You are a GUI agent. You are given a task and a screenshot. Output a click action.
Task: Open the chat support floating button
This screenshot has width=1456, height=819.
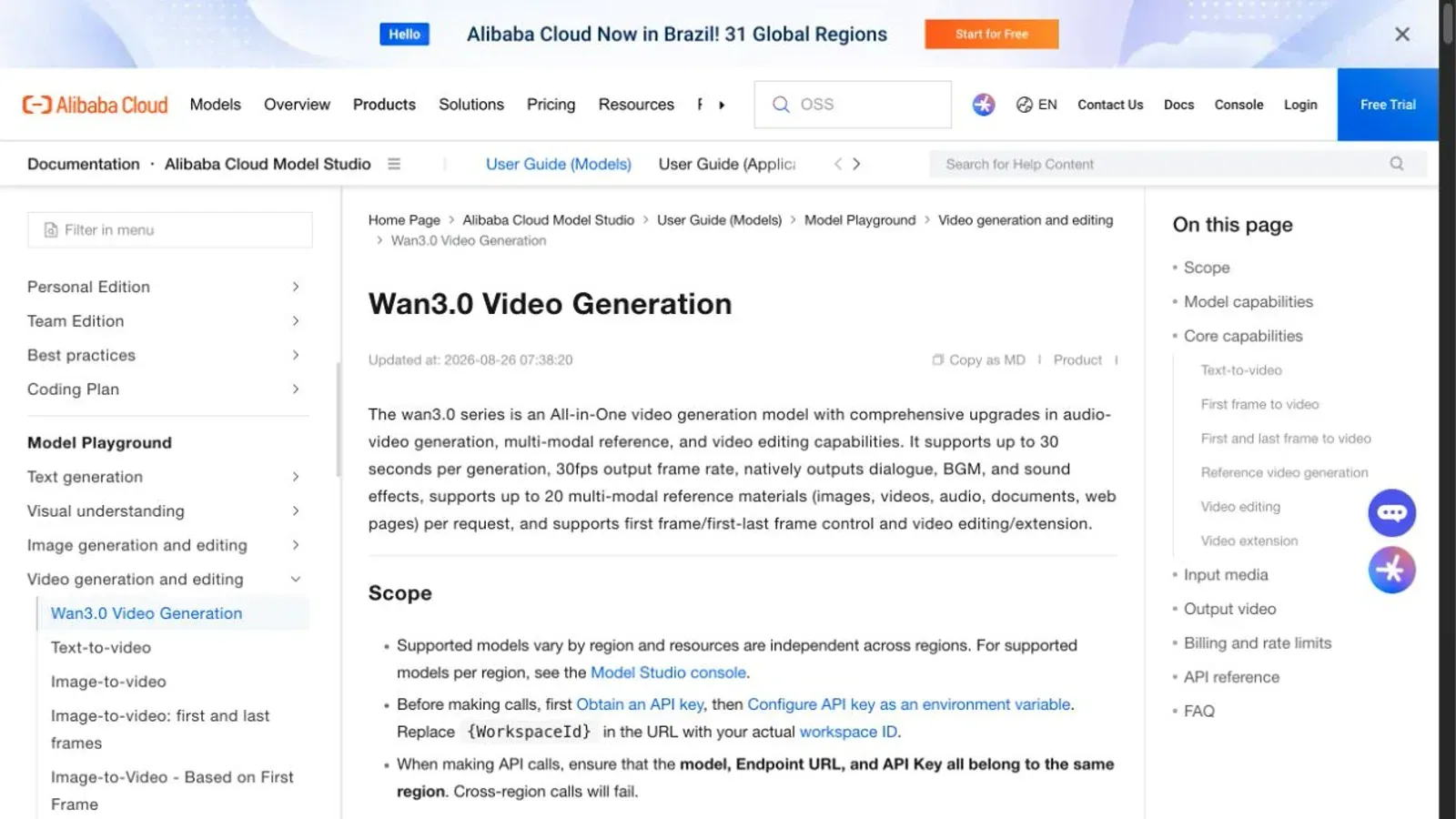pos(1392,513)
